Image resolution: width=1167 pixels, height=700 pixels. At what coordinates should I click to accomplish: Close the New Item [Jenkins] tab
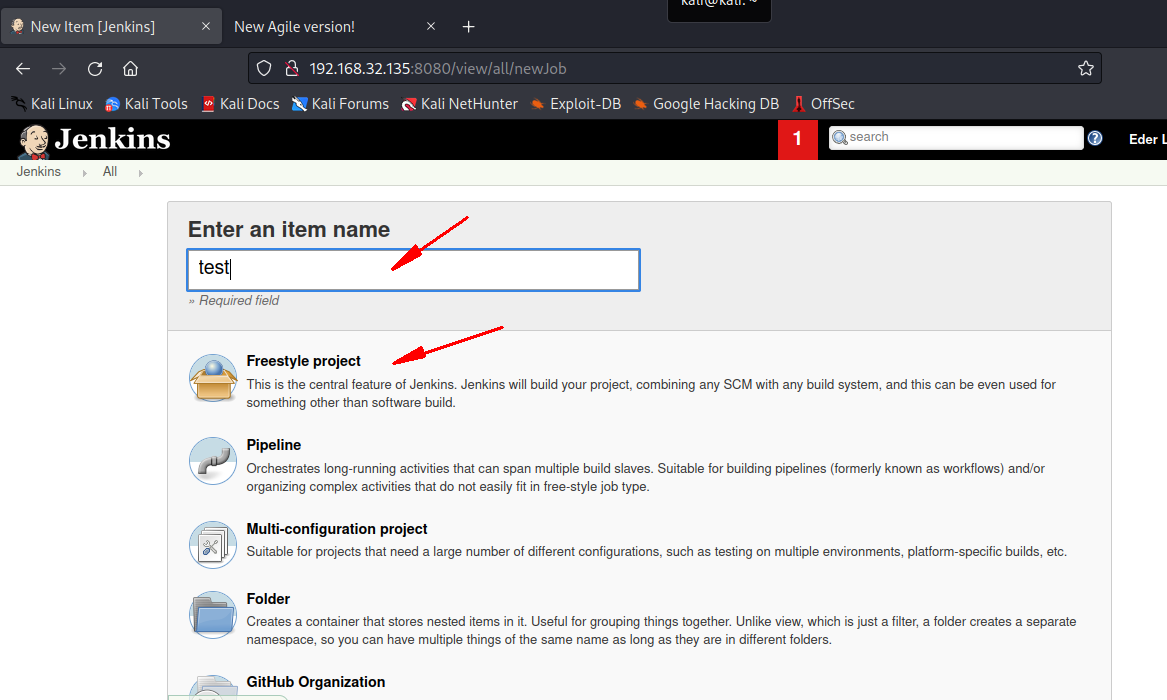[x=206, y=27]
